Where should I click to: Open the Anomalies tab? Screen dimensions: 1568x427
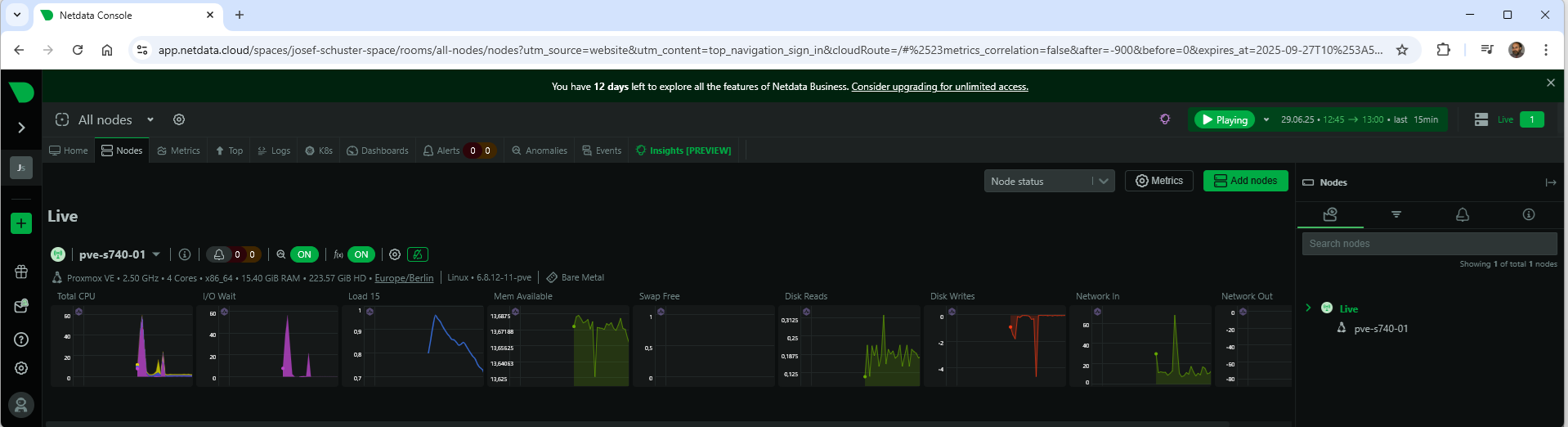tap(540, 151)
